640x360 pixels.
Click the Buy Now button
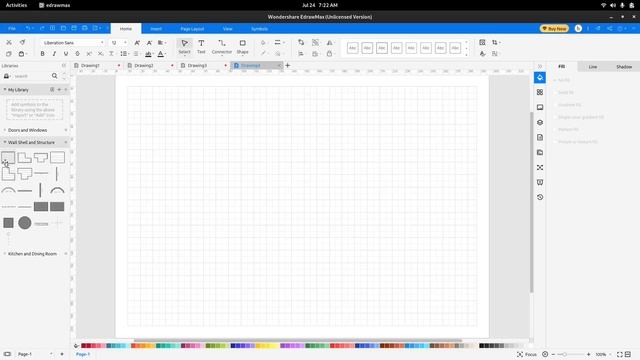point(554,29)
